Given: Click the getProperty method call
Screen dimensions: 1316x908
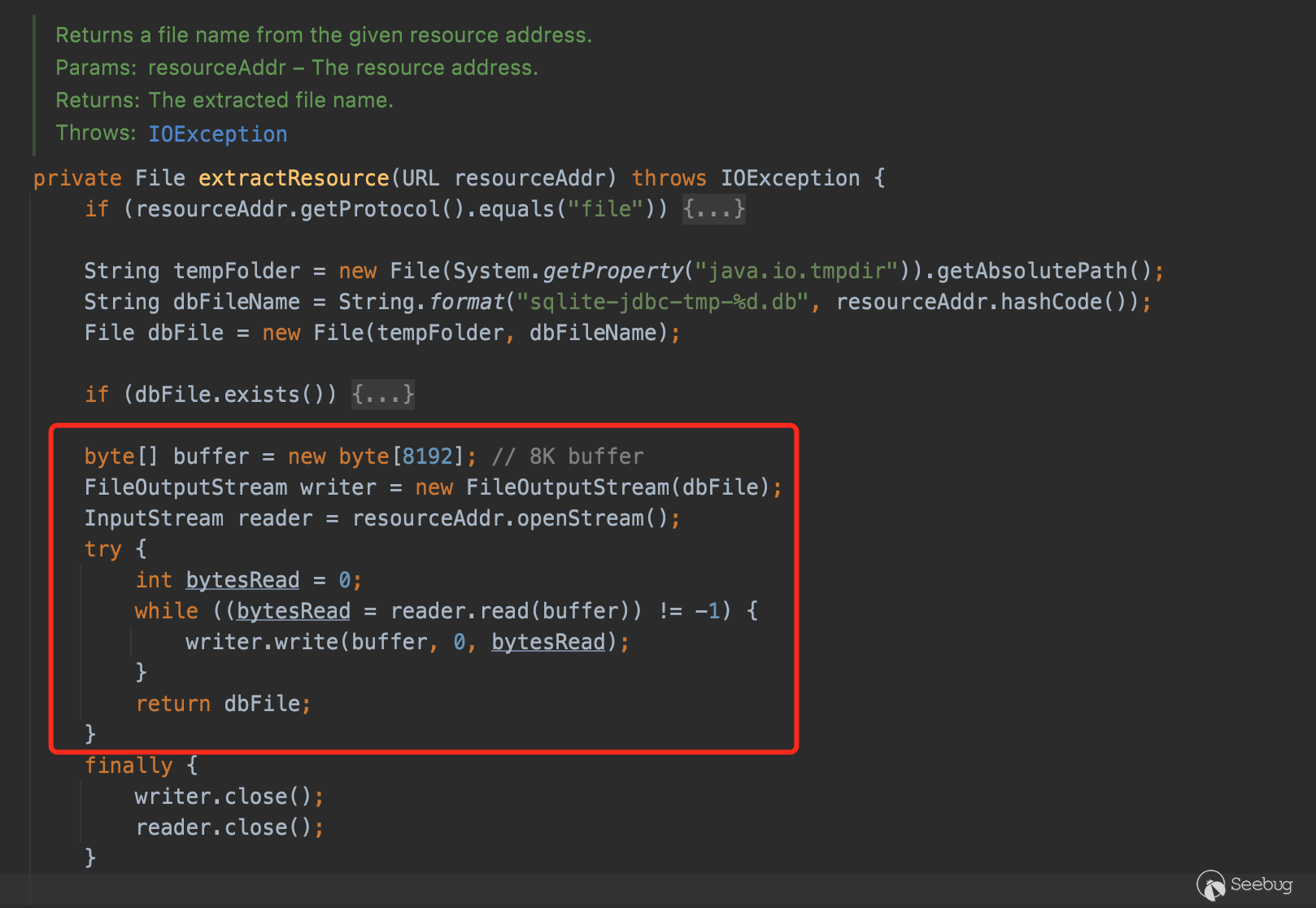Looking at the screenshot, I should click(x=614, y=271).
